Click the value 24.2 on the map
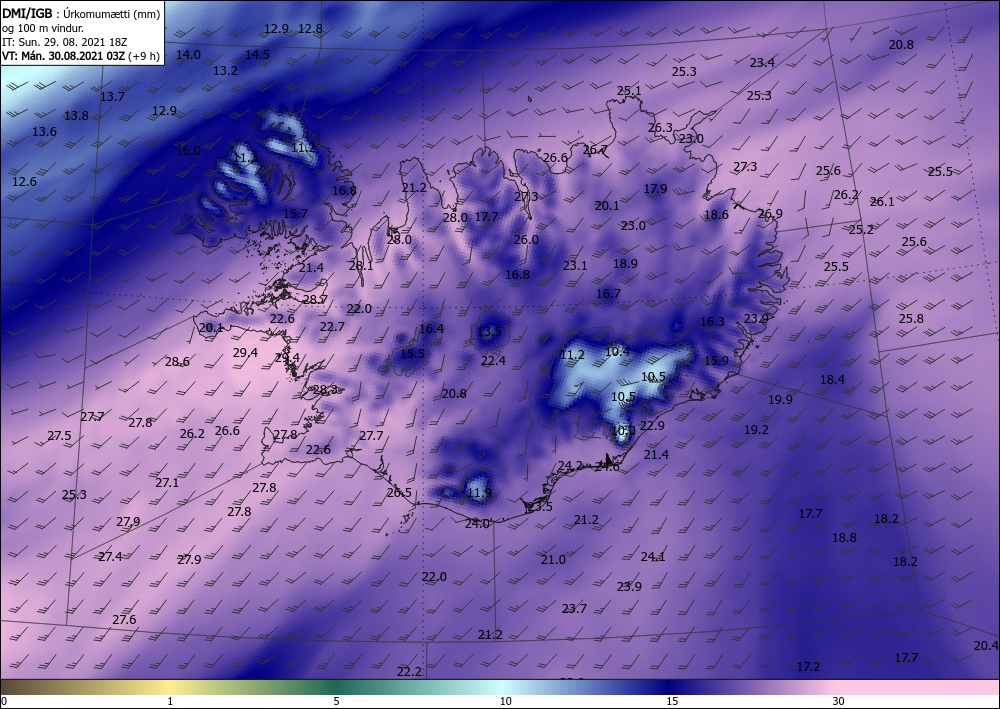 click(570, 465)
